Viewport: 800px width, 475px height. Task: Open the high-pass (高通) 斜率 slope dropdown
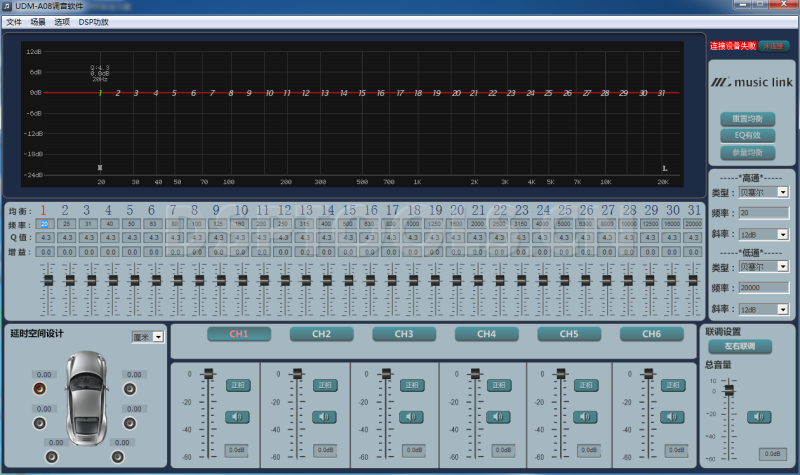(783, 234)
